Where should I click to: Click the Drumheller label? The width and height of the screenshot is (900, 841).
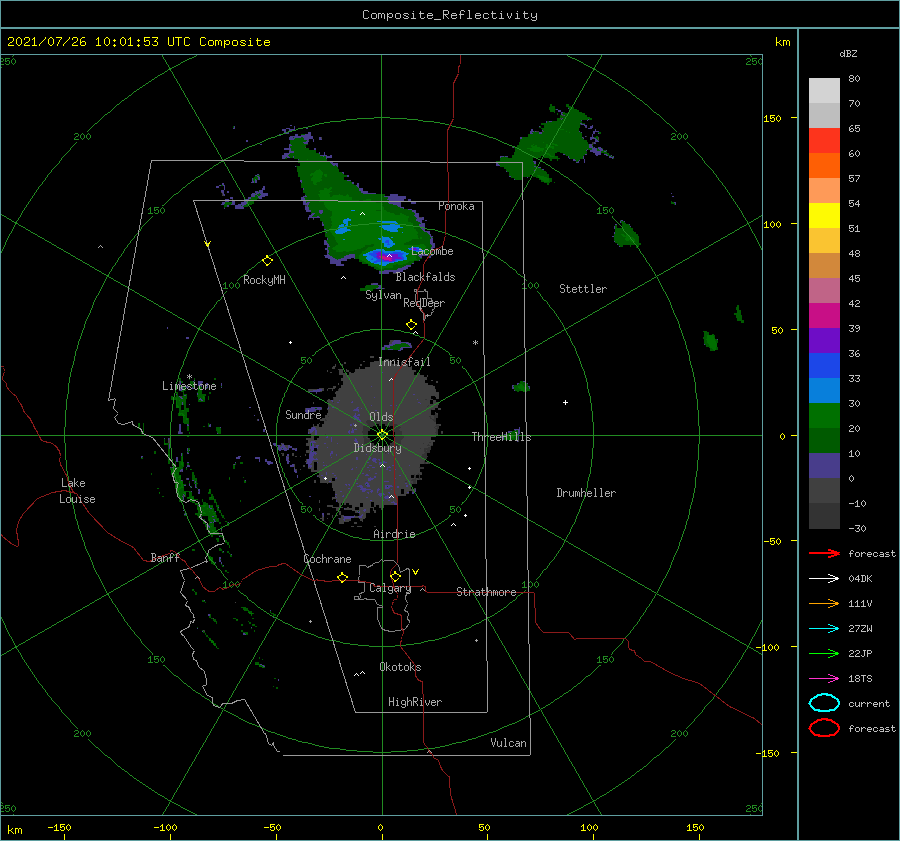(586, 493)
